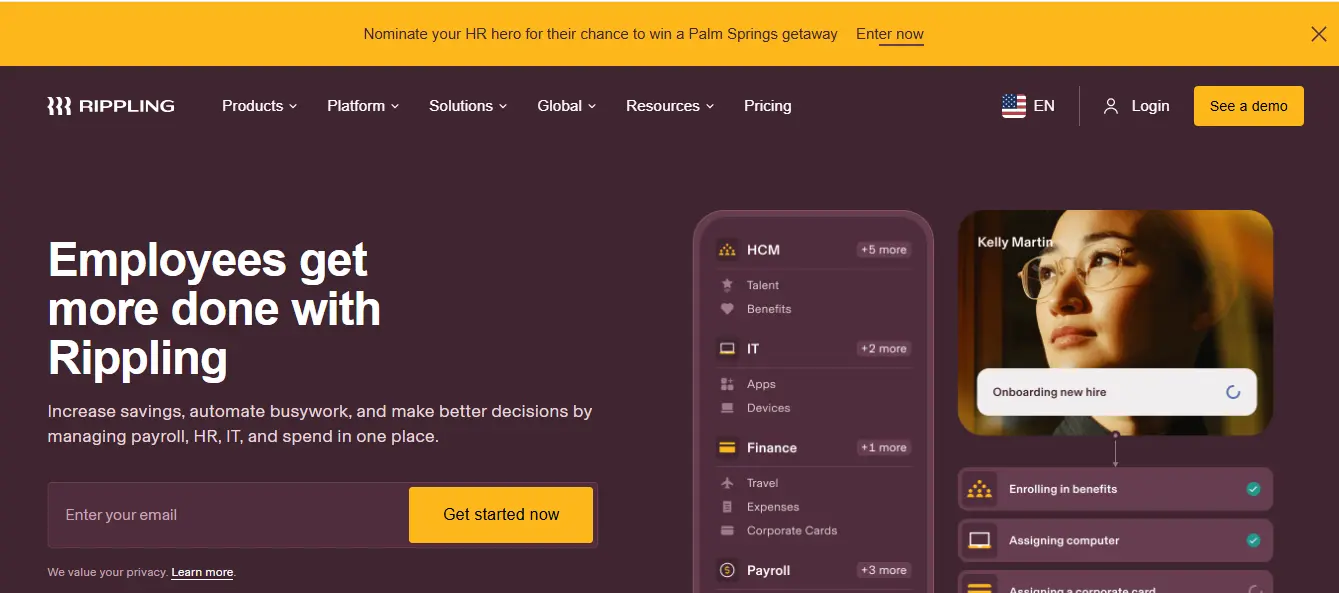The width and height of the screenshot is (1339, 593).
Task: Click the dollar coin icon beside Payroll
Action: [x=727, y=571]
